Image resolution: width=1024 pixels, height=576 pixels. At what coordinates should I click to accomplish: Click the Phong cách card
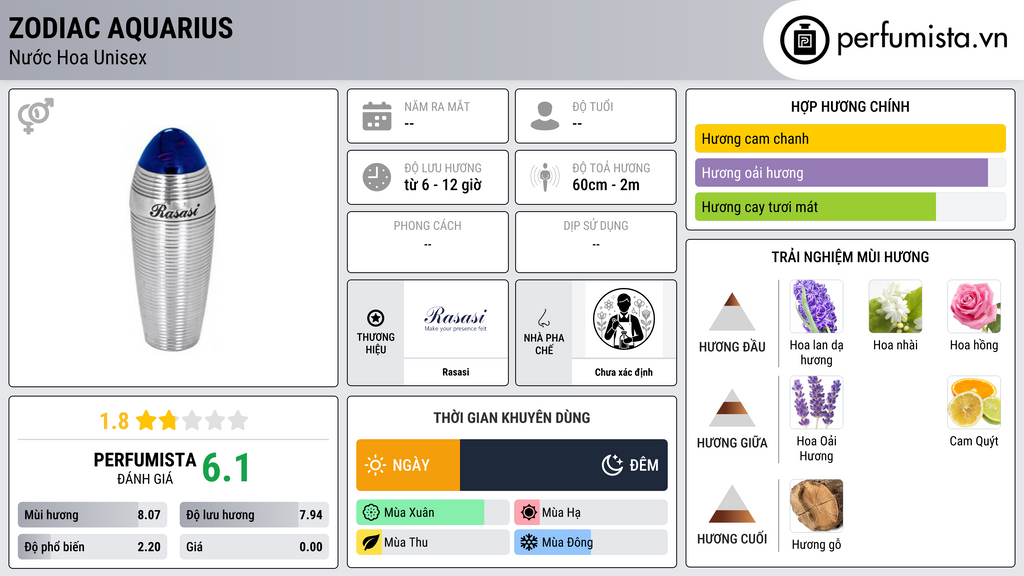[428, 242]
